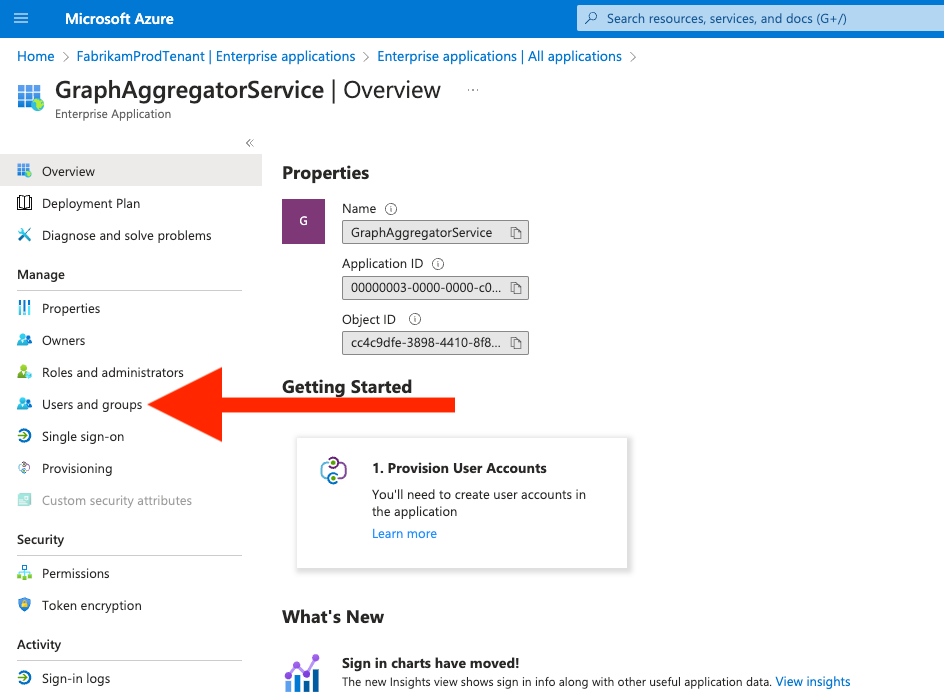
Task: Click the Roles and administrators icon
Action: tap(24, 371)
